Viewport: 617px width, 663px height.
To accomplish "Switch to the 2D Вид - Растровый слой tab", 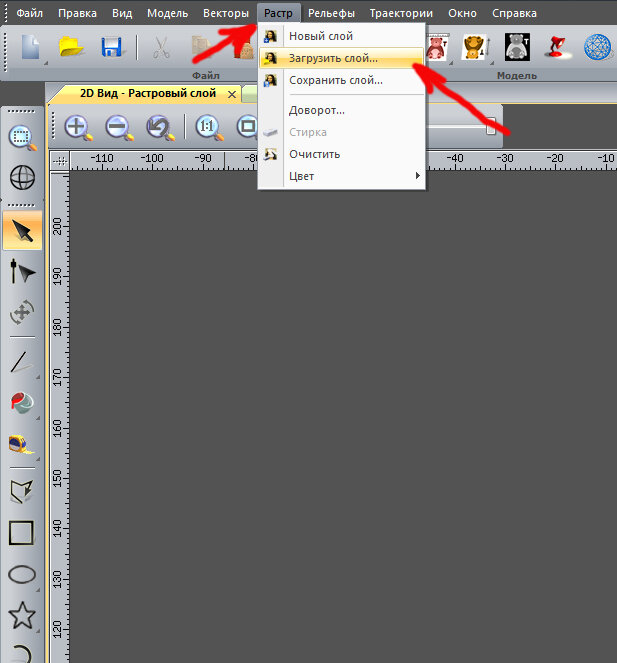I will point(148,93).
